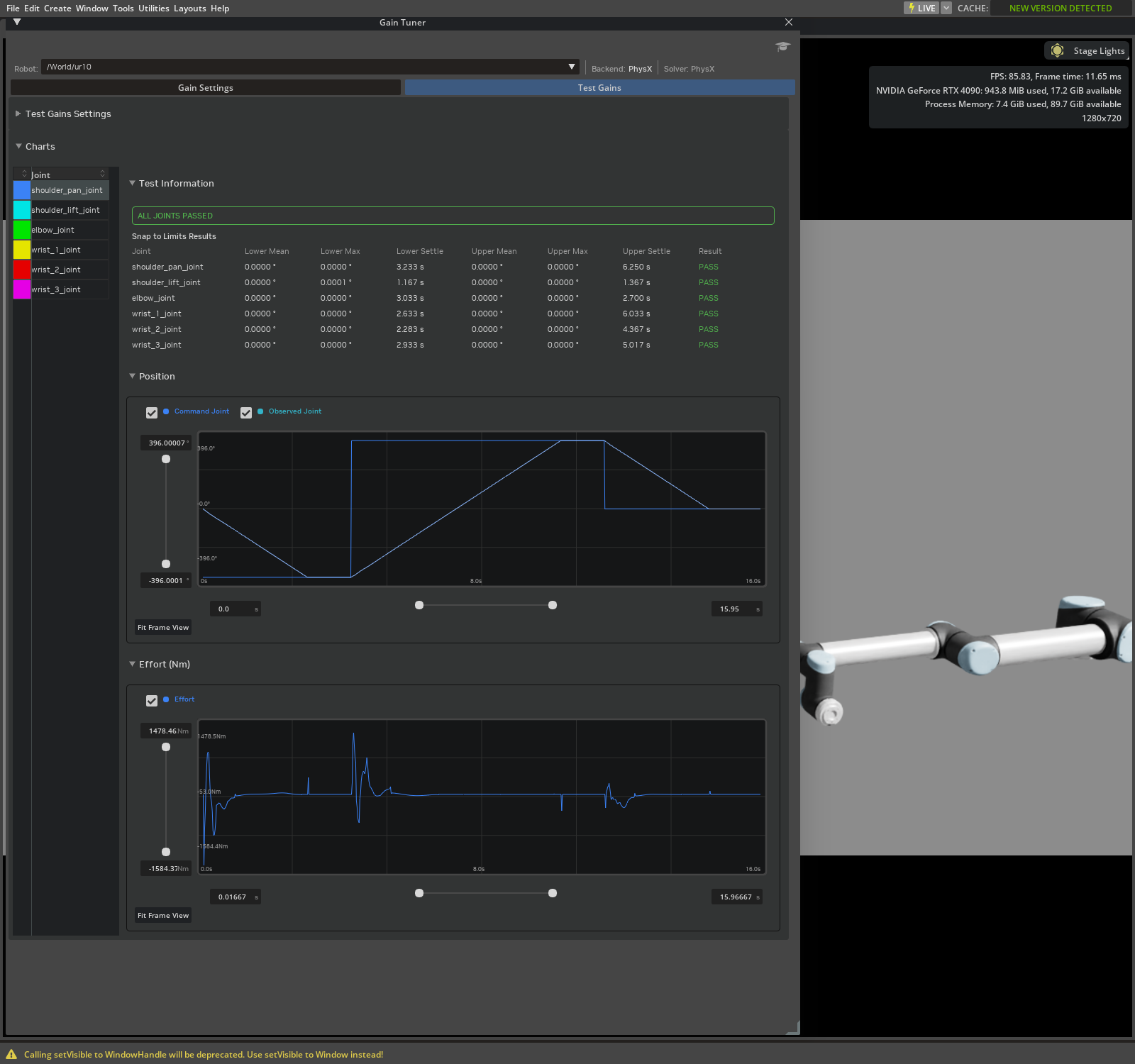Select elbow_joint in joint list
The image size is (1135, 1064).
pos(70,230)
